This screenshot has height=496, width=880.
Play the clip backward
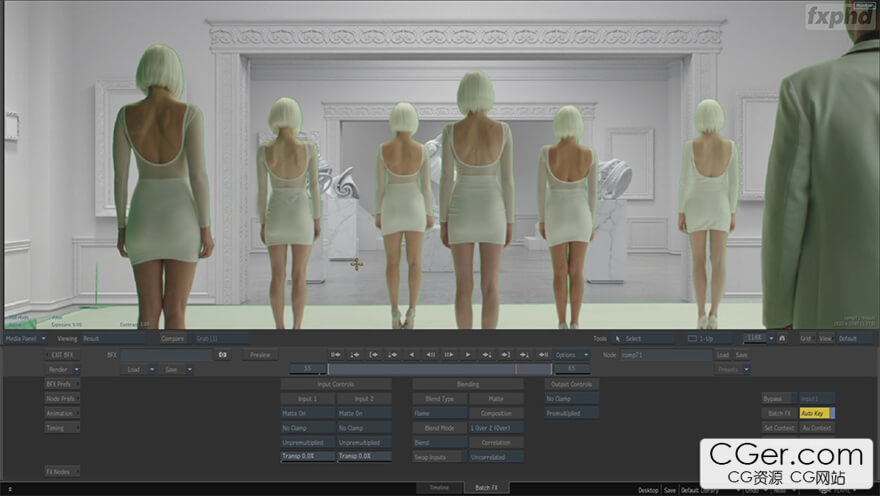[x=411, y=355]
